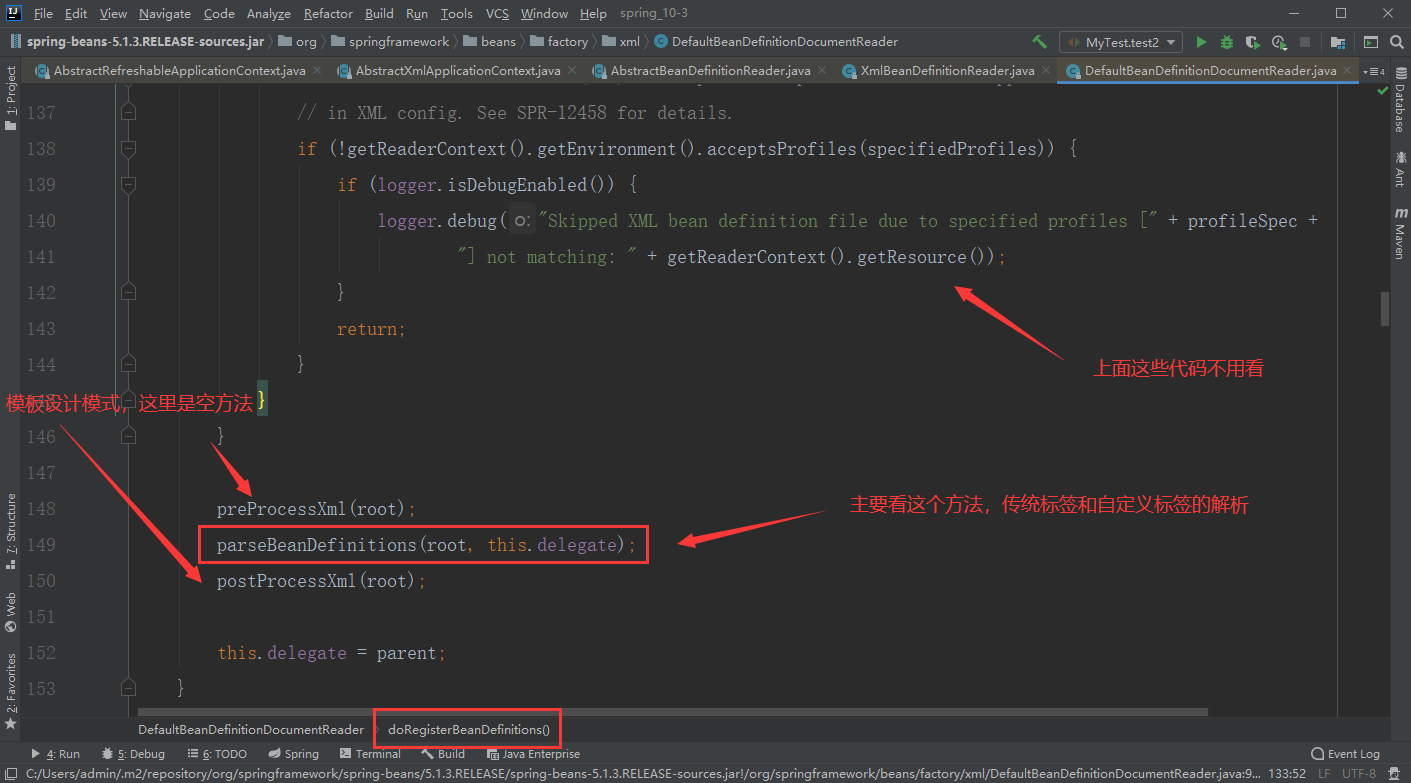The width and height of the screenshot is (1411, 783).
Task: Open the profiler run icon in the toolbar
Action: tap(1279, 42)
